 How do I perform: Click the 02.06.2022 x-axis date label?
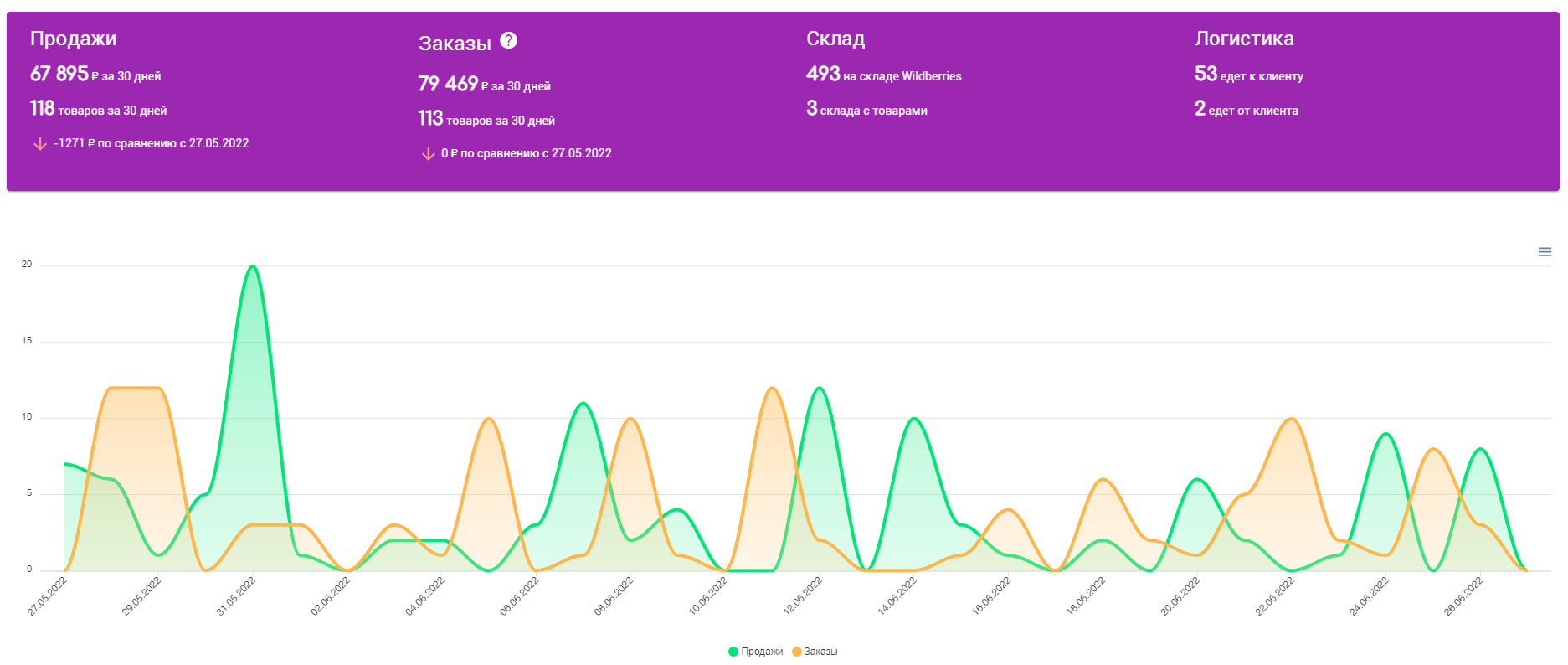point(330,596)
